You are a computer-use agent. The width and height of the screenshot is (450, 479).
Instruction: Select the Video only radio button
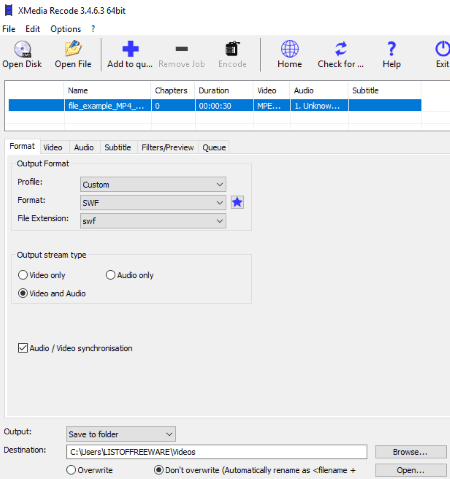pos(23,275)
